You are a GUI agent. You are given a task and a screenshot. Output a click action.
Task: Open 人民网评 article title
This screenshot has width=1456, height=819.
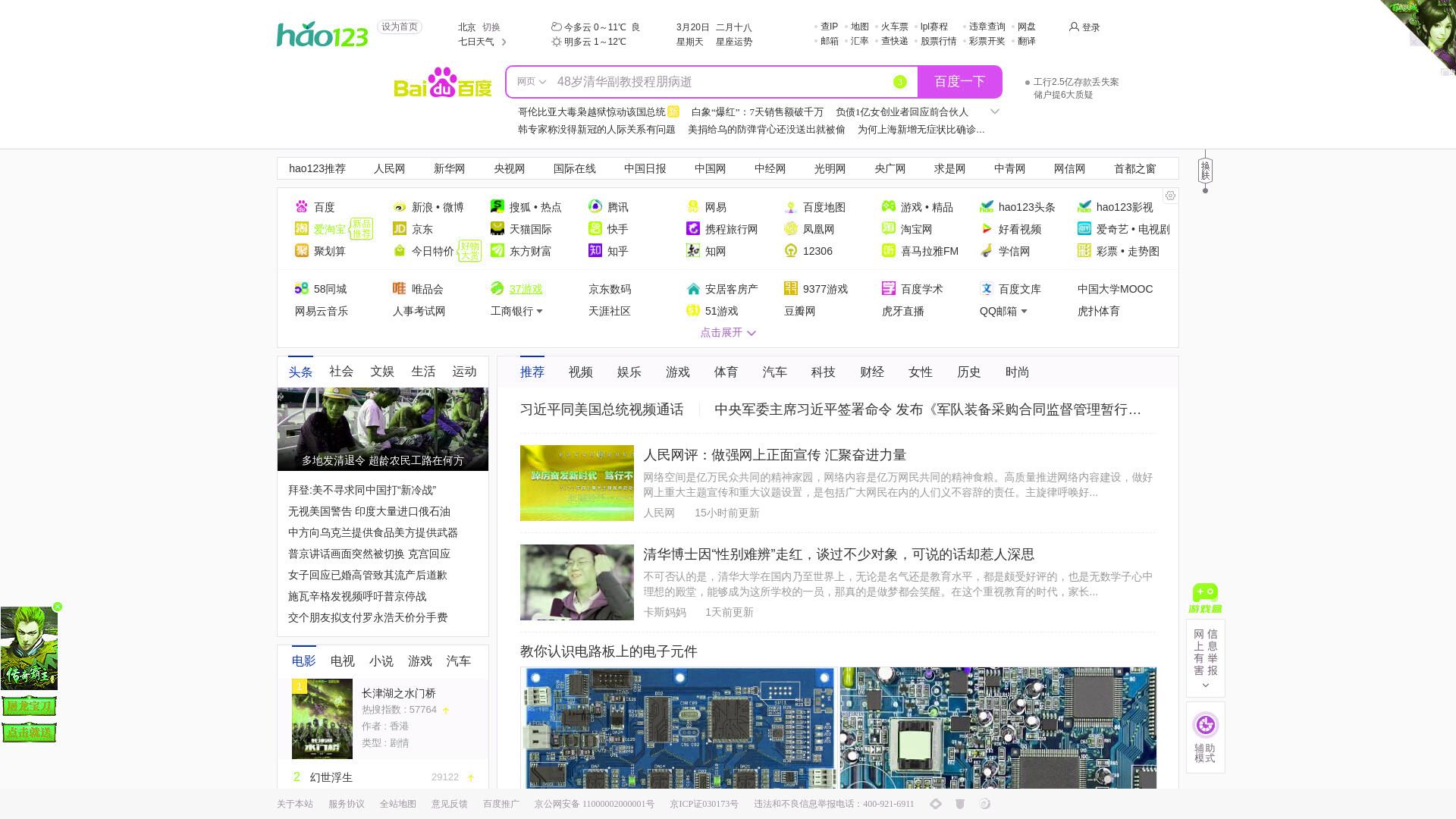point(775,455)
